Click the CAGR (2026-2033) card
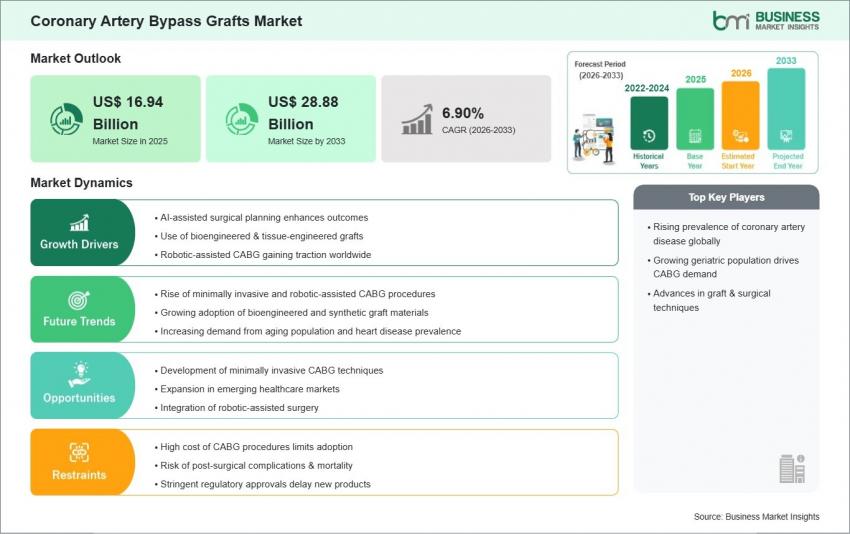Viewport: 850px width, 534px height. (x=466, y=119)
